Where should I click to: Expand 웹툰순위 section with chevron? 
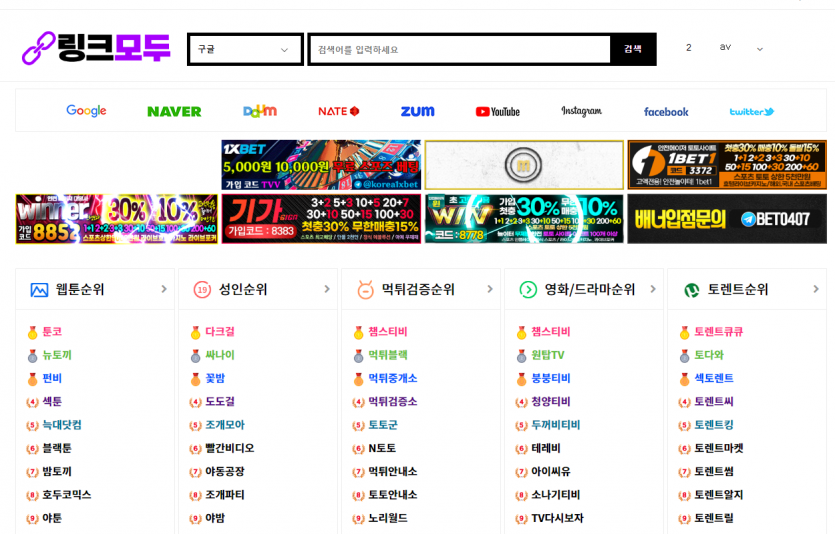coord(164,289)
